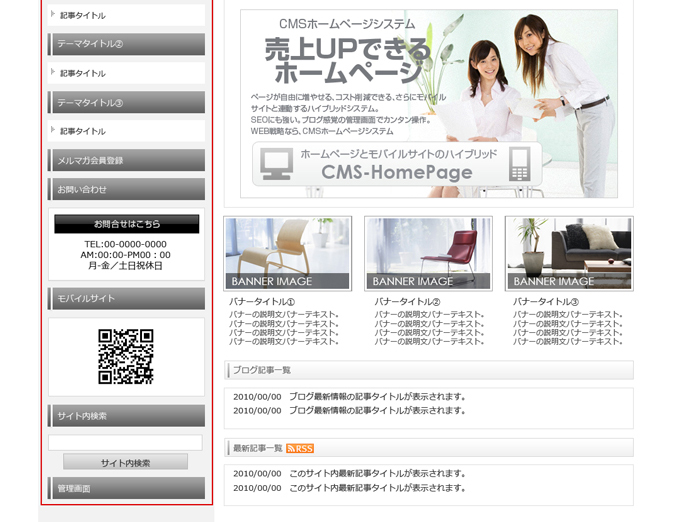Click the QR code under モバイルサイト
This screenshot has height=522, width=680.
click(x=126, y=357)
